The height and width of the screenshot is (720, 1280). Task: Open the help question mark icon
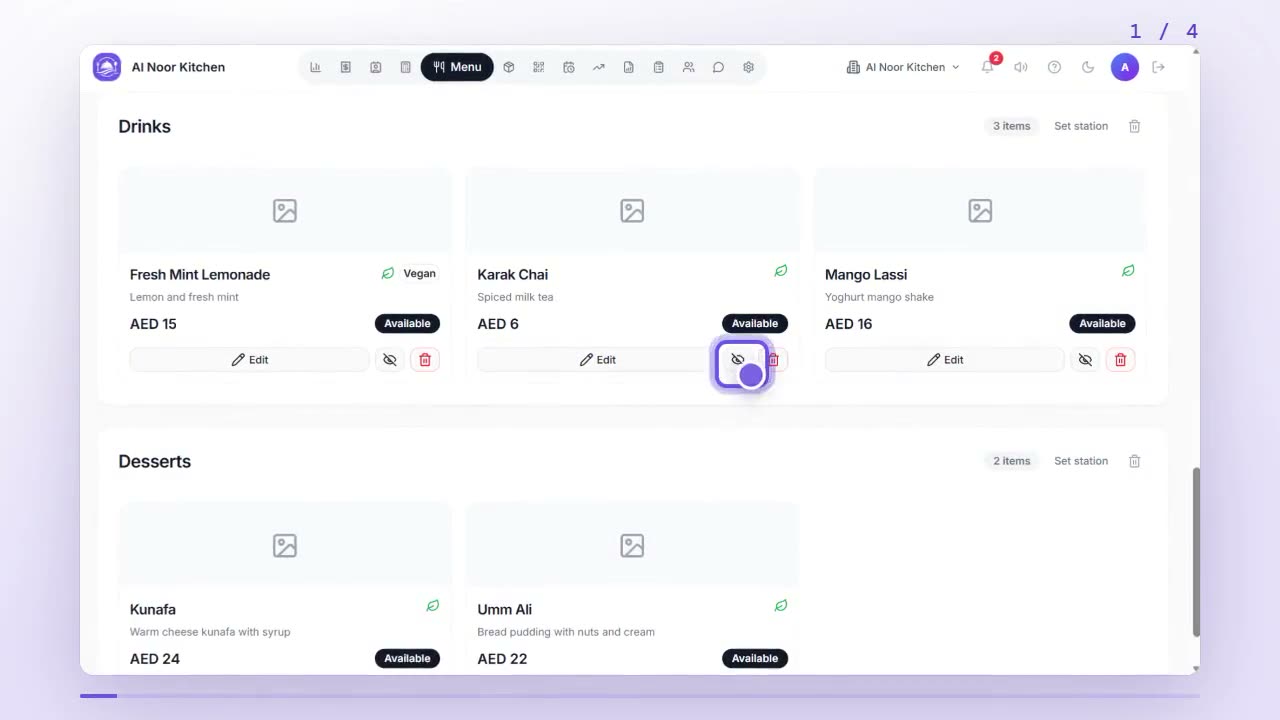click(x=1054, y=67)
